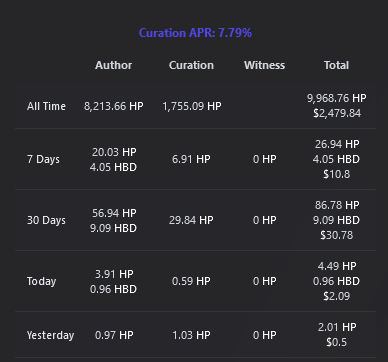Click the $2,479.84 all-time total value

337,114
